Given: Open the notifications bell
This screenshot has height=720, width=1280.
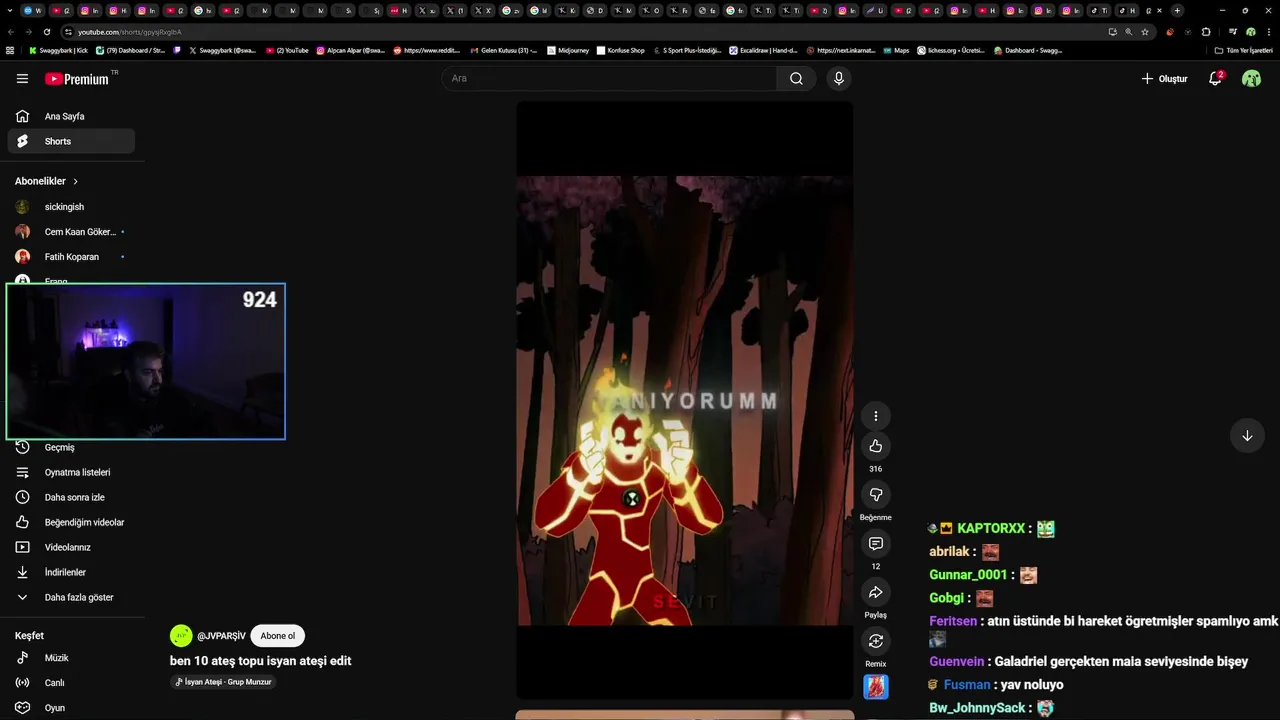Looking at the screenshot, I should pyautogui.click(x=1215, y=79).
